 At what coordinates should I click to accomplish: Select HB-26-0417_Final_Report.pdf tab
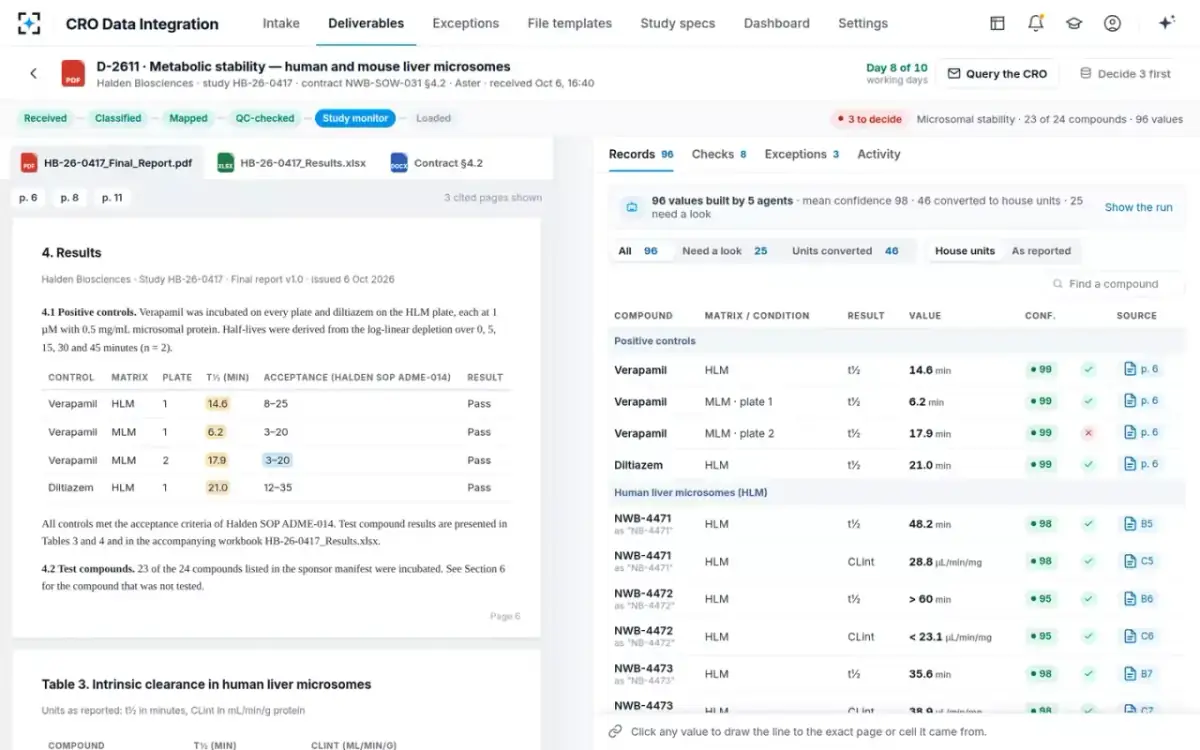(107, 163)
